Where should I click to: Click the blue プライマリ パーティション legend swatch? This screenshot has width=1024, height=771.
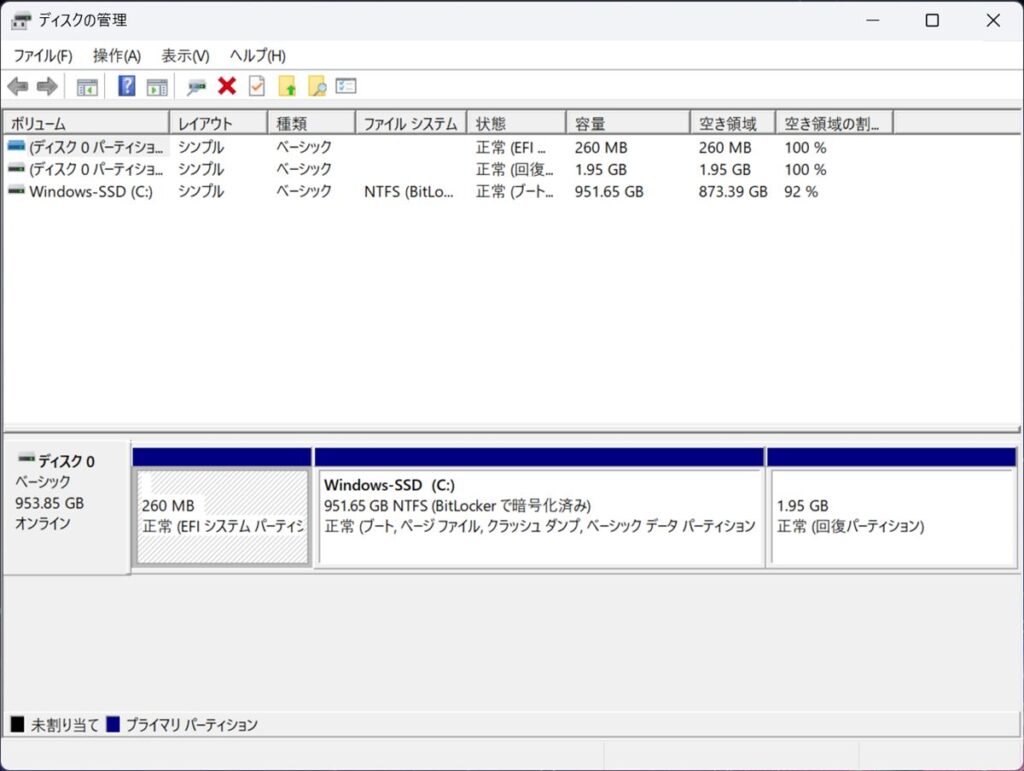click(113, 725)
